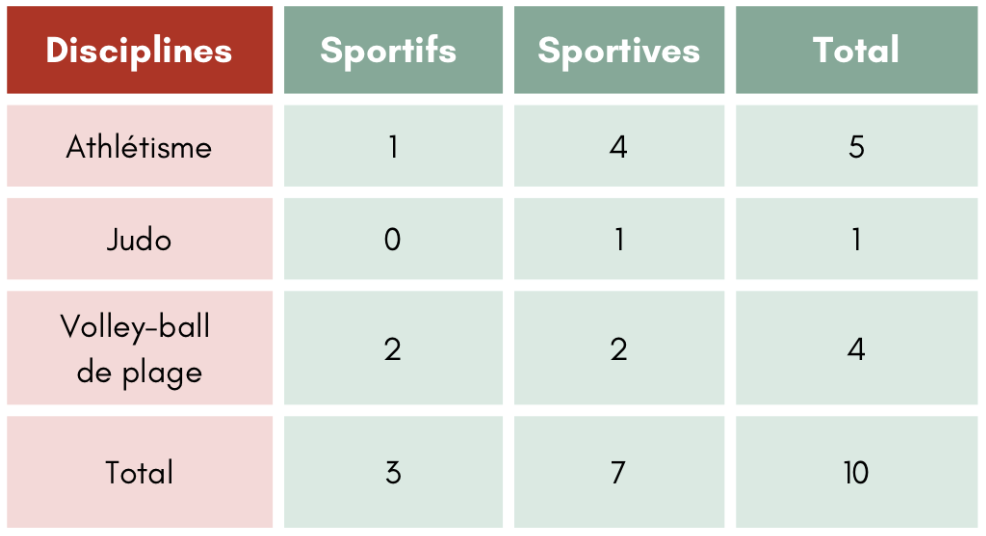Select the Athlétisme row label

point(139,147)
